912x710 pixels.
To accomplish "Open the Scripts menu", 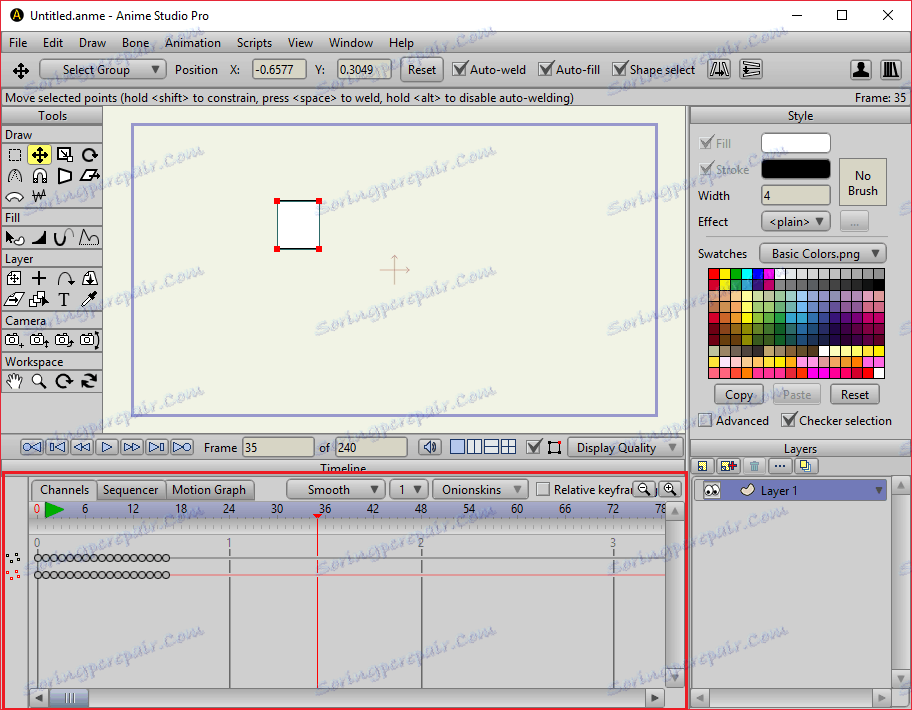I will (x=254, y=42).
